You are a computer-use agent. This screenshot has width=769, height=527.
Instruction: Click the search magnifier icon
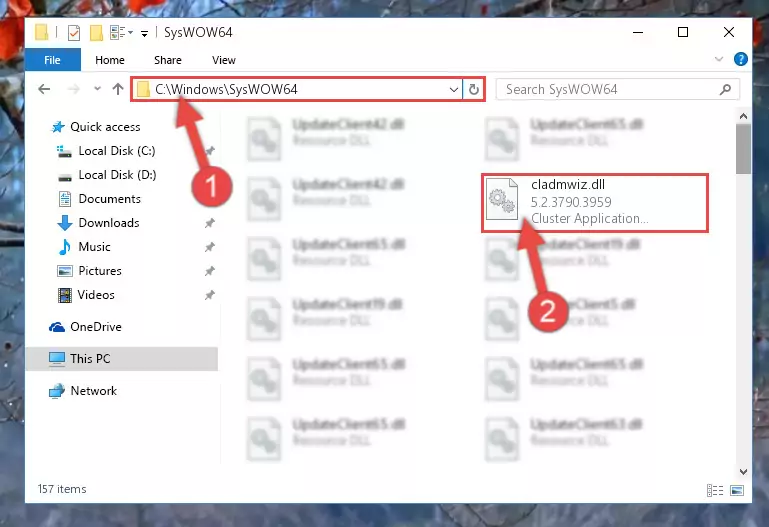pyautogui.click(x=725, y=89)
